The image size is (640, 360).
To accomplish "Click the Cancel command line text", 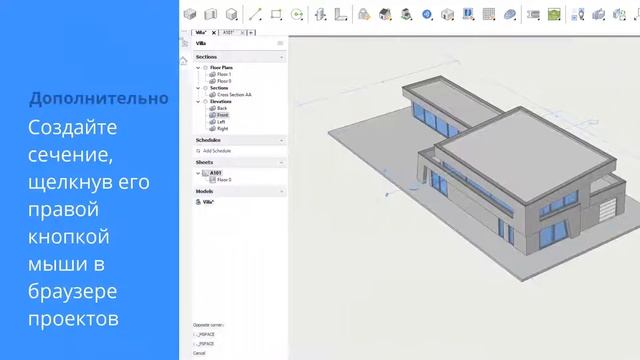I will [x=199, y=353].
